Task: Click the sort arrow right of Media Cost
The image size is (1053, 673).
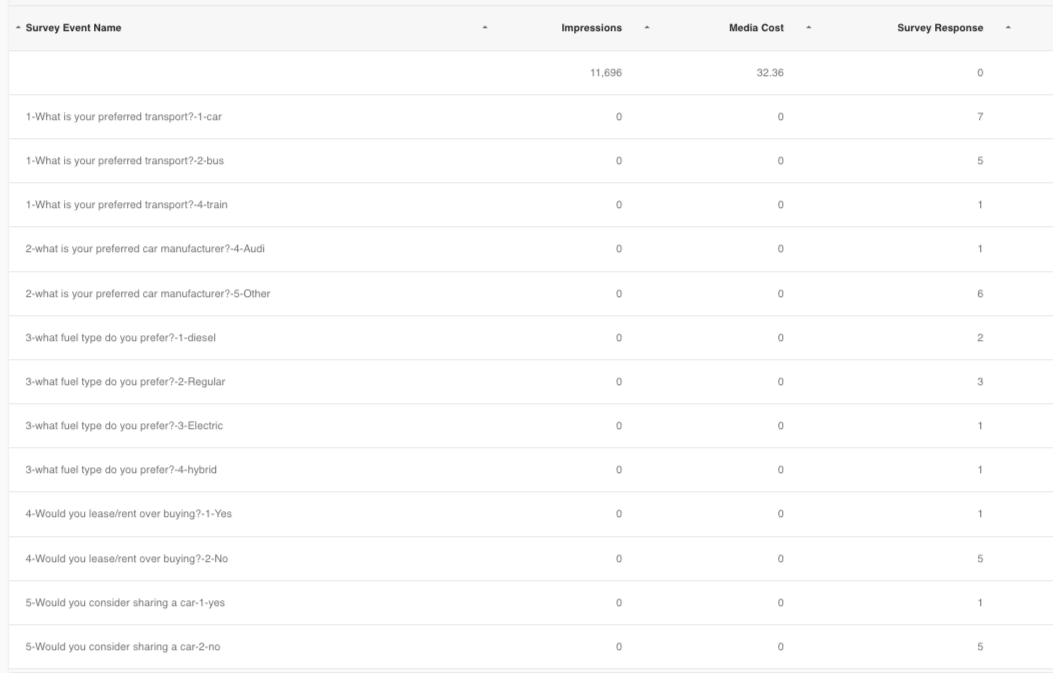Action: pos(808,28)
